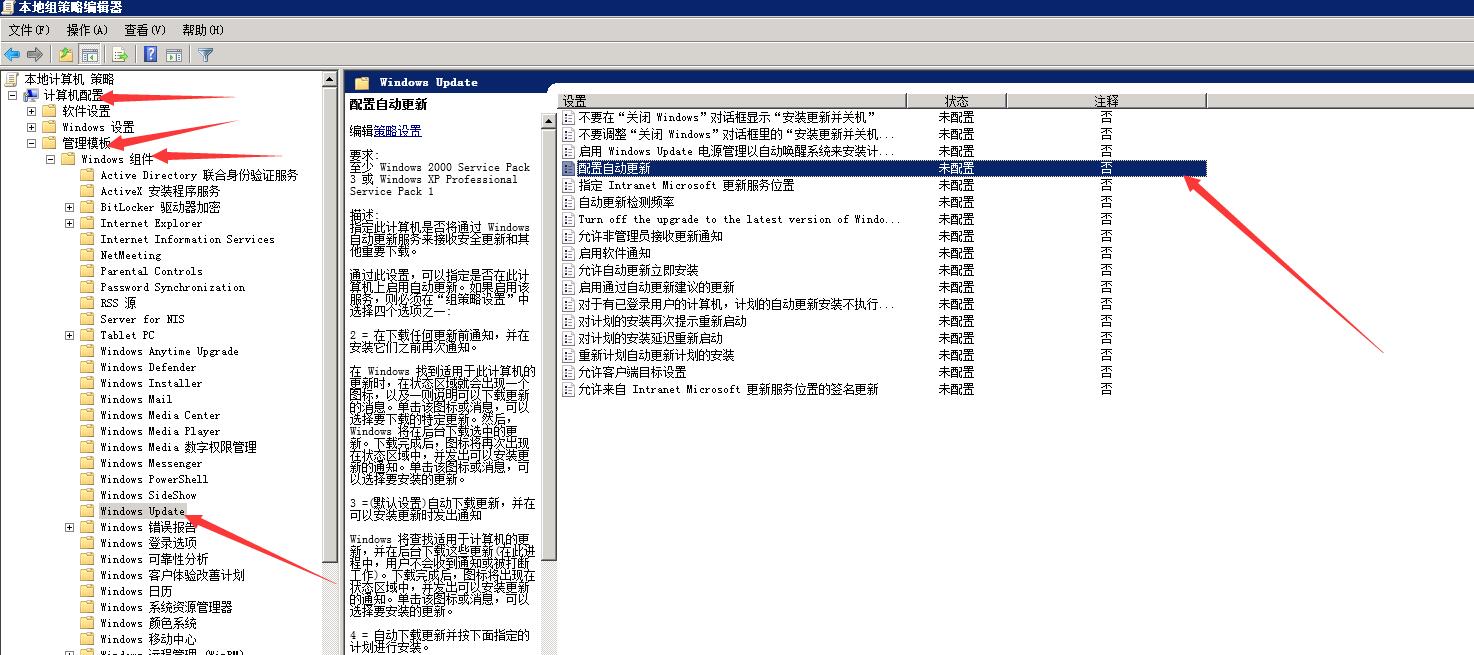The width and height of the screenshot is (1474, 655).
Task: Select first policy 不要在“关闭 Windows”对话框显示
Action: point(727,117)
